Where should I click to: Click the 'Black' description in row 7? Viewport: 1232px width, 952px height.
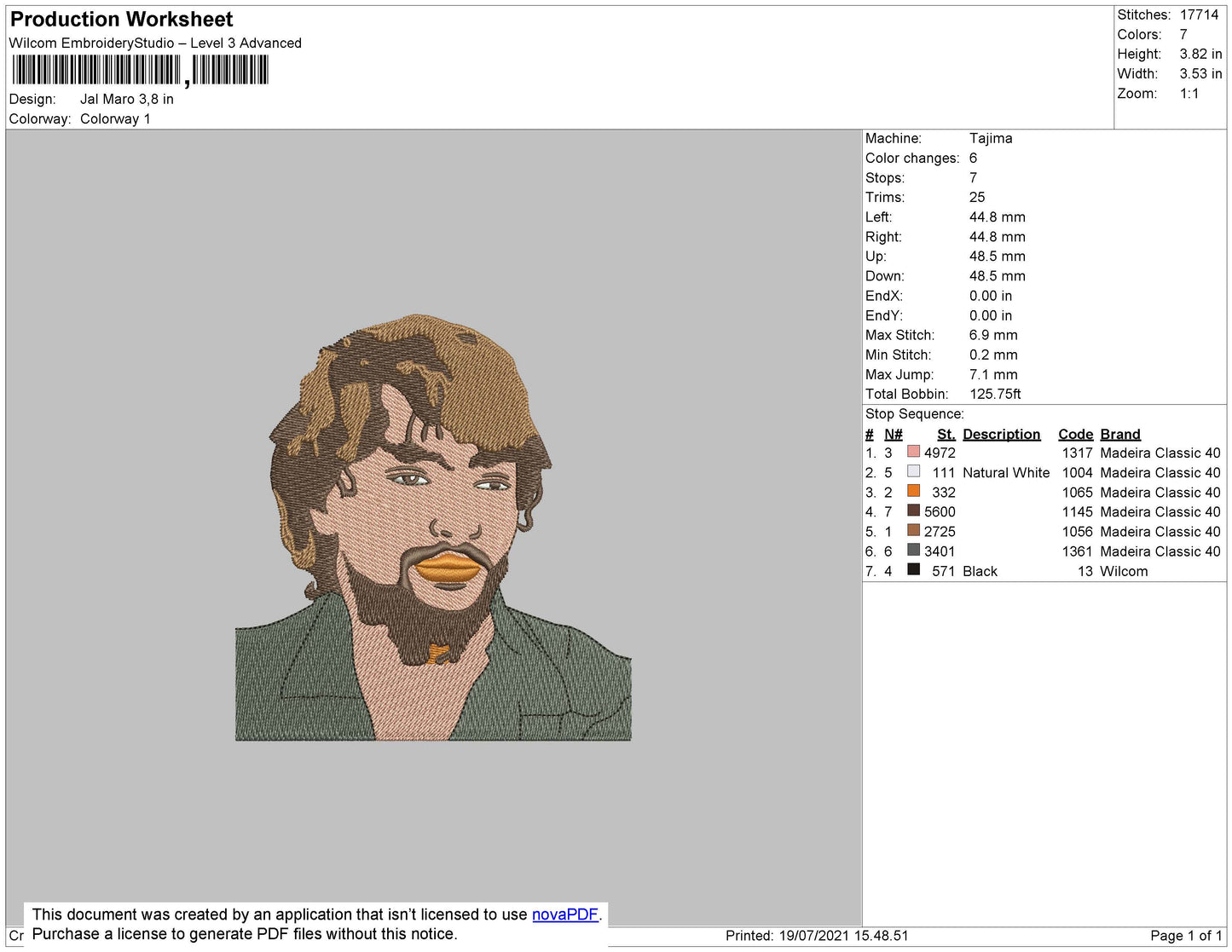[x=980, y=571]
